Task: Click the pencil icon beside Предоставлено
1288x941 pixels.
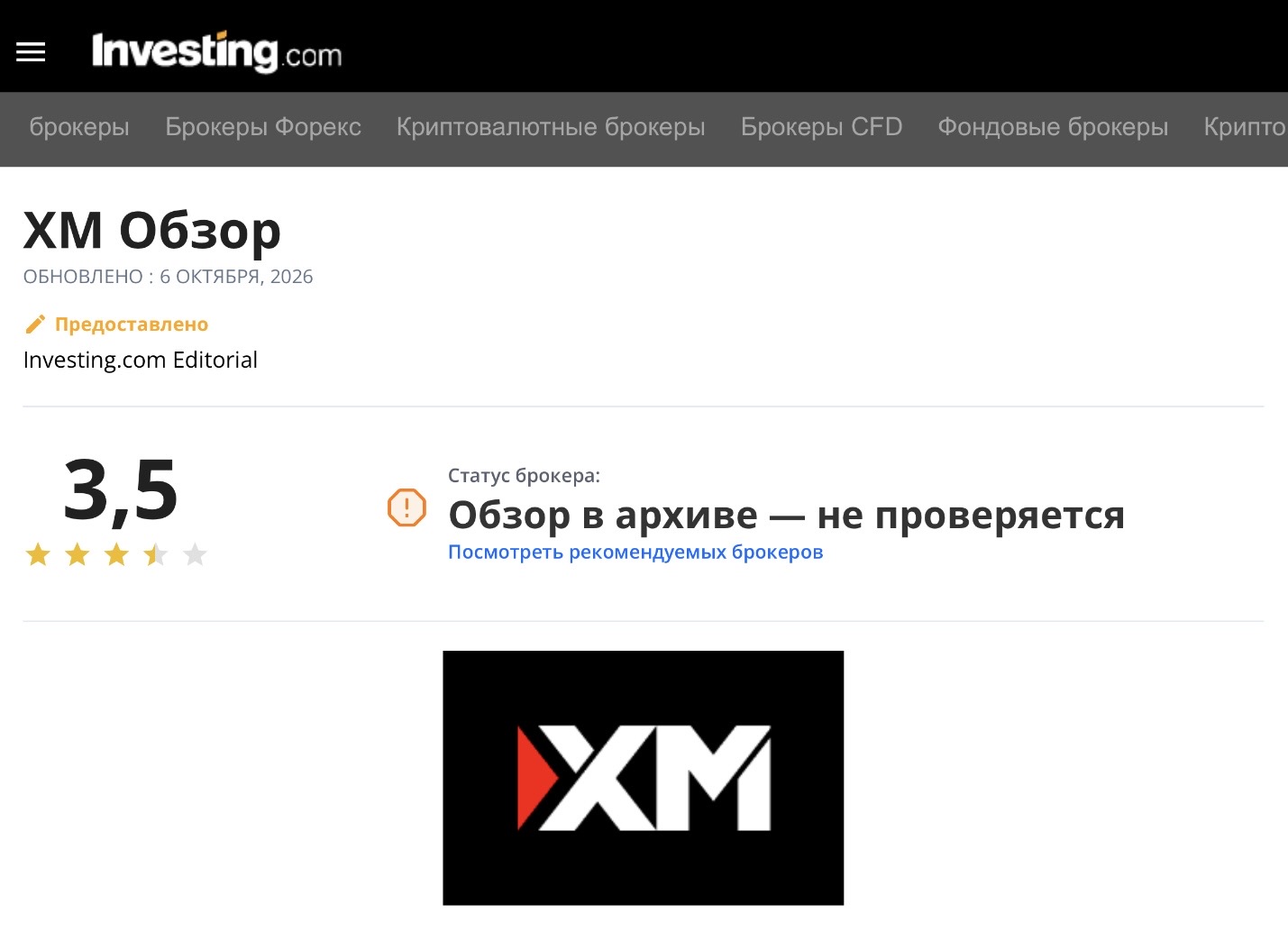Action: [35, 324]
